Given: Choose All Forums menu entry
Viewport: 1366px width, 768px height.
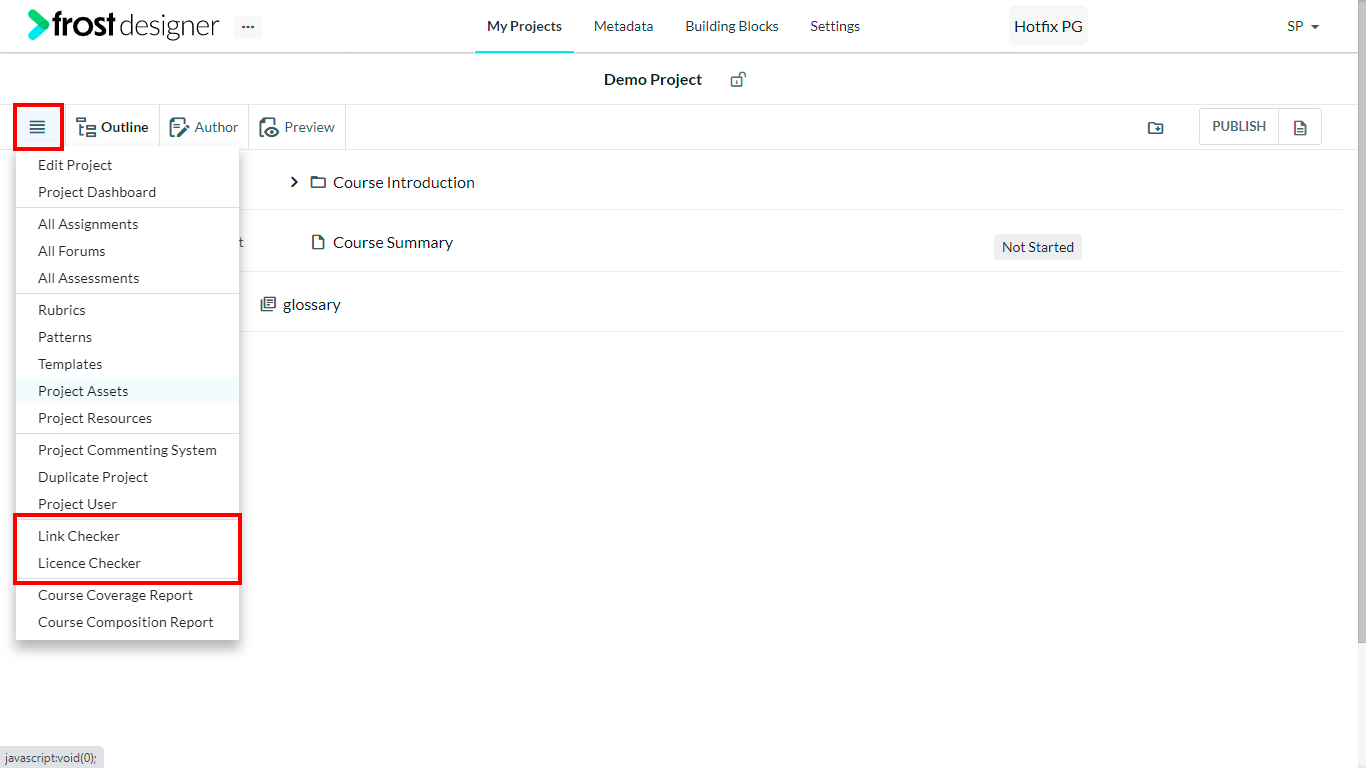Looking at the screenshot, I should (127, 251).
